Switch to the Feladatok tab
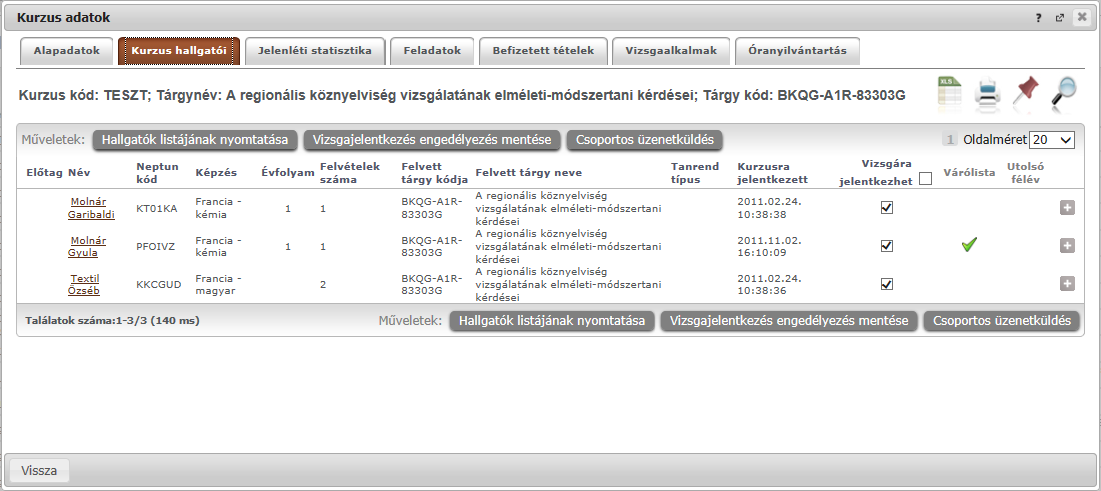The image size is (1101, 491). pos(433,51)
